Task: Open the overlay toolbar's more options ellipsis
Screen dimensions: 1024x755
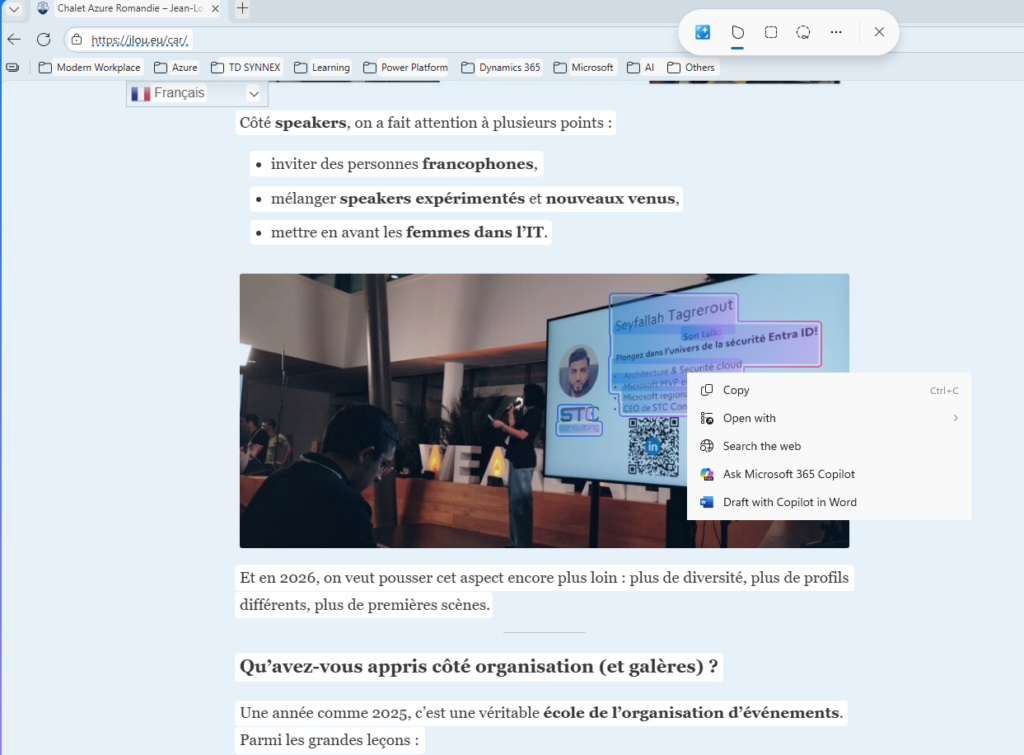Action: (x=836, y=32)
